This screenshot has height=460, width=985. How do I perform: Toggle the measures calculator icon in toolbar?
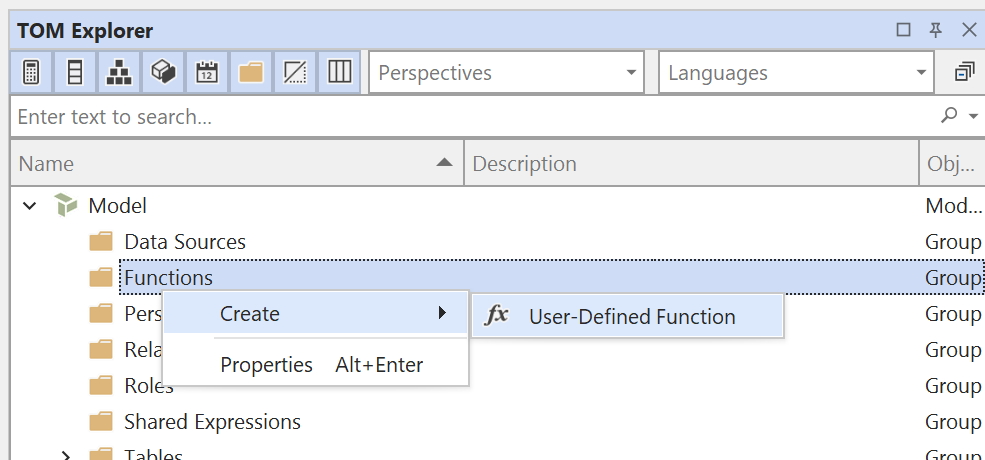(x=30, y=73)
